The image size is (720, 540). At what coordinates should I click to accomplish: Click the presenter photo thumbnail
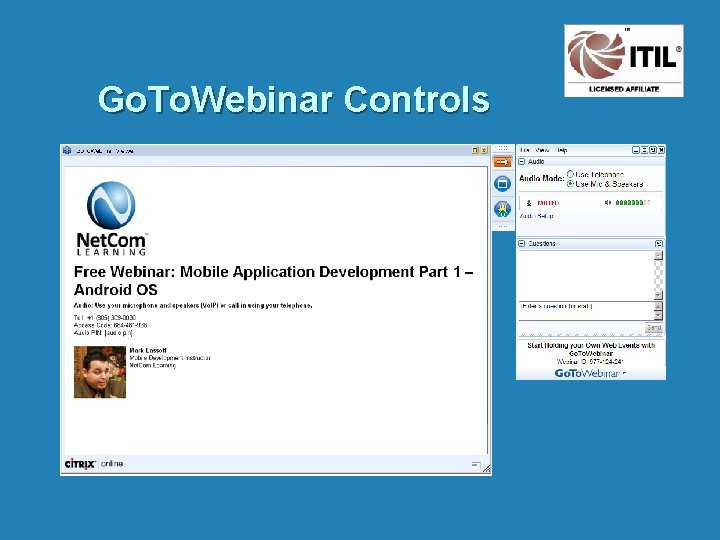point(100,372)
